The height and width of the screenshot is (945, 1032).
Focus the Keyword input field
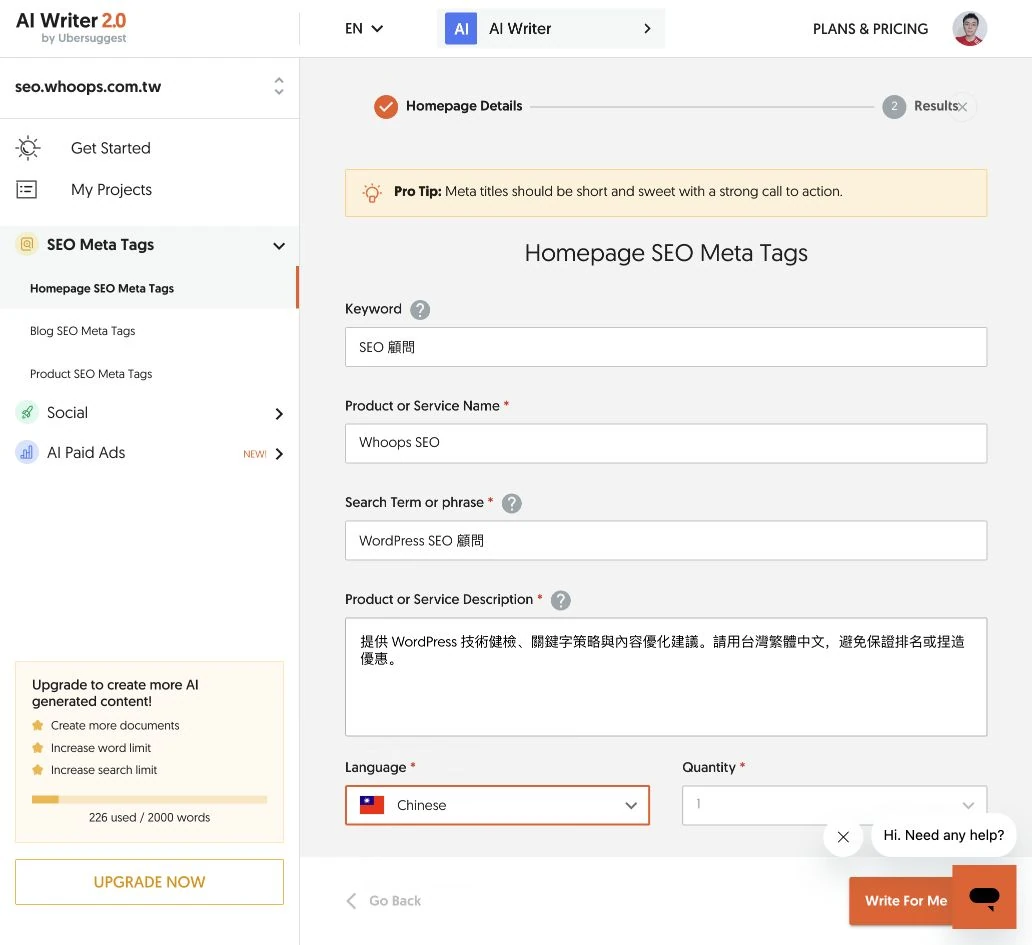[x=665, y=347]
